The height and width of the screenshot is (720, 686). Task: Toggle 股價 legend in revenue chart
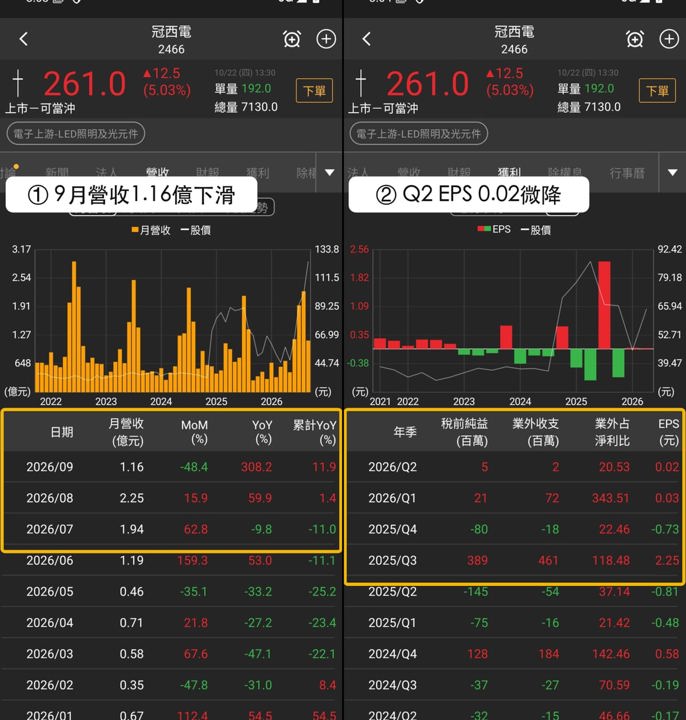tap(196, 230)
